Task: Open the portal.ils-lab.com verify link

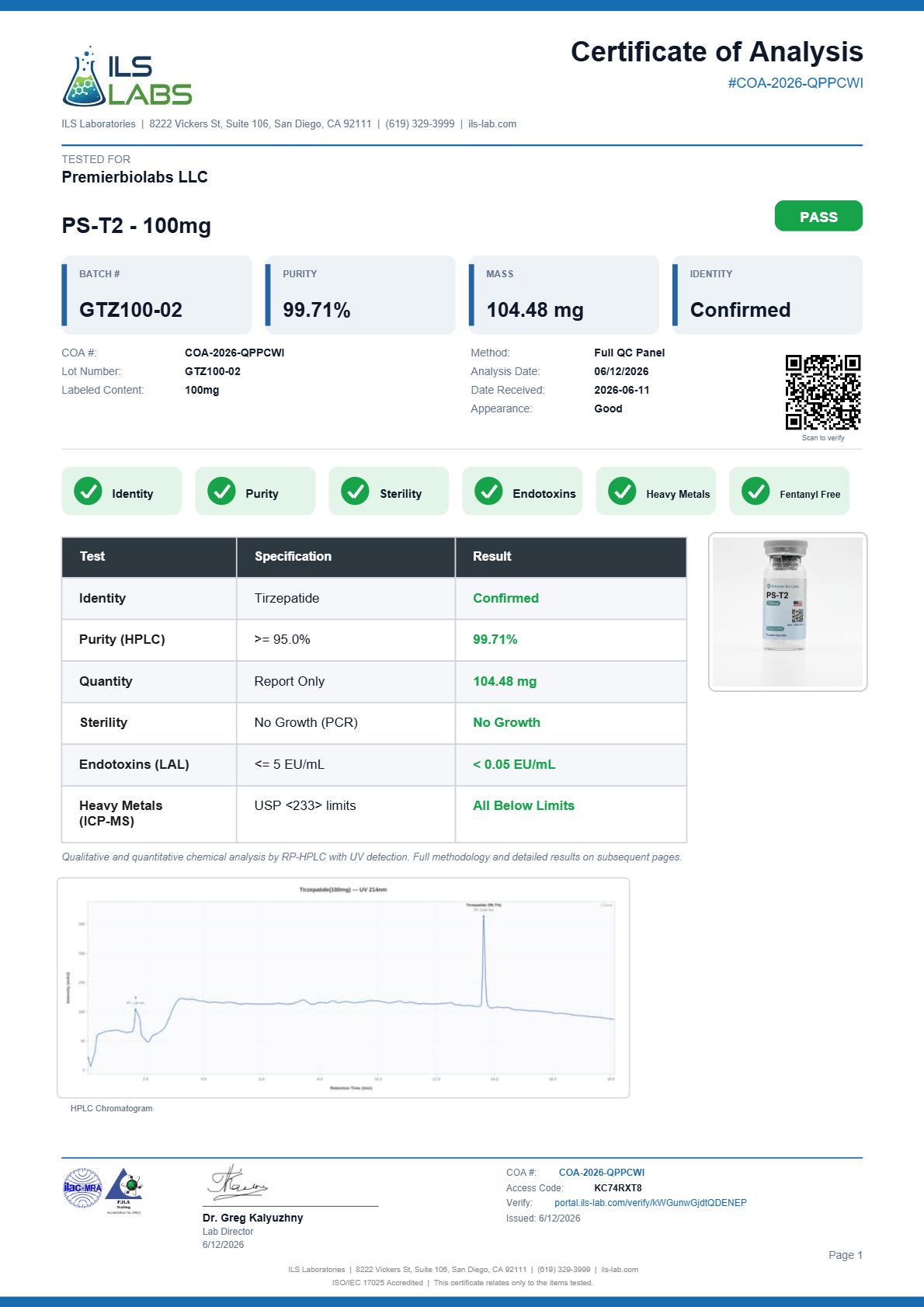Action: coord(651,1203)
